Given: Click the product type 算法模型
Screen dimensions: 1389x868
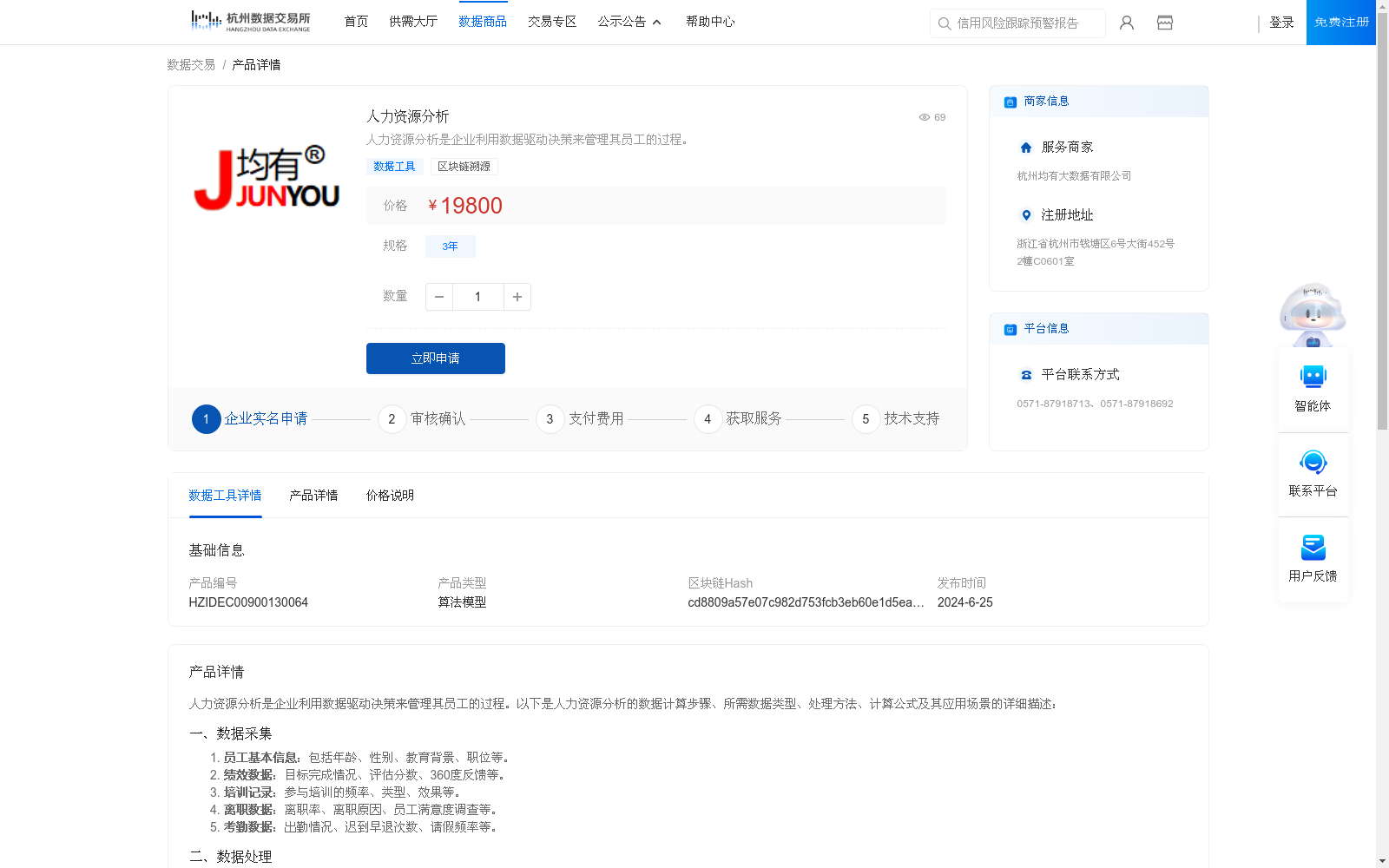Looking at the screenshot, I should (x=462, y=602).
